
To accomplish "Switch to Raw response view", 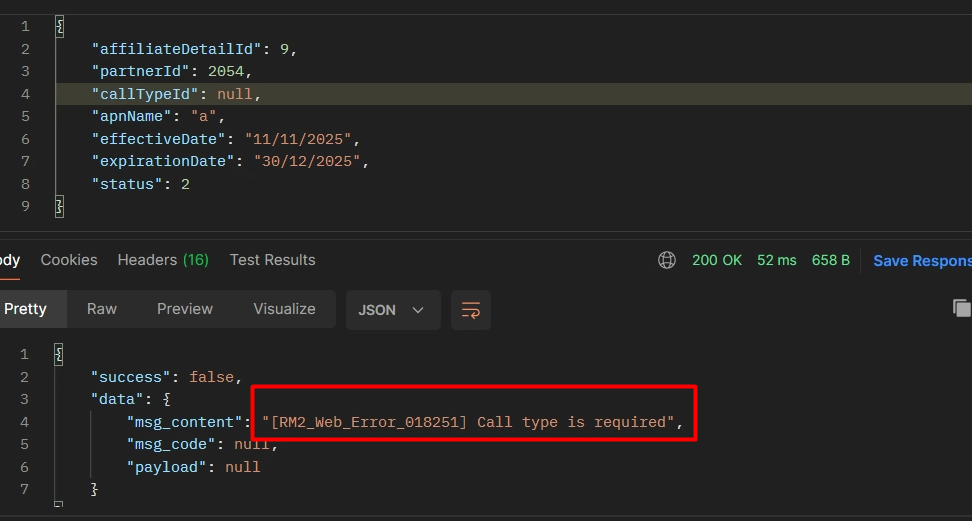I will pos(102,309).
